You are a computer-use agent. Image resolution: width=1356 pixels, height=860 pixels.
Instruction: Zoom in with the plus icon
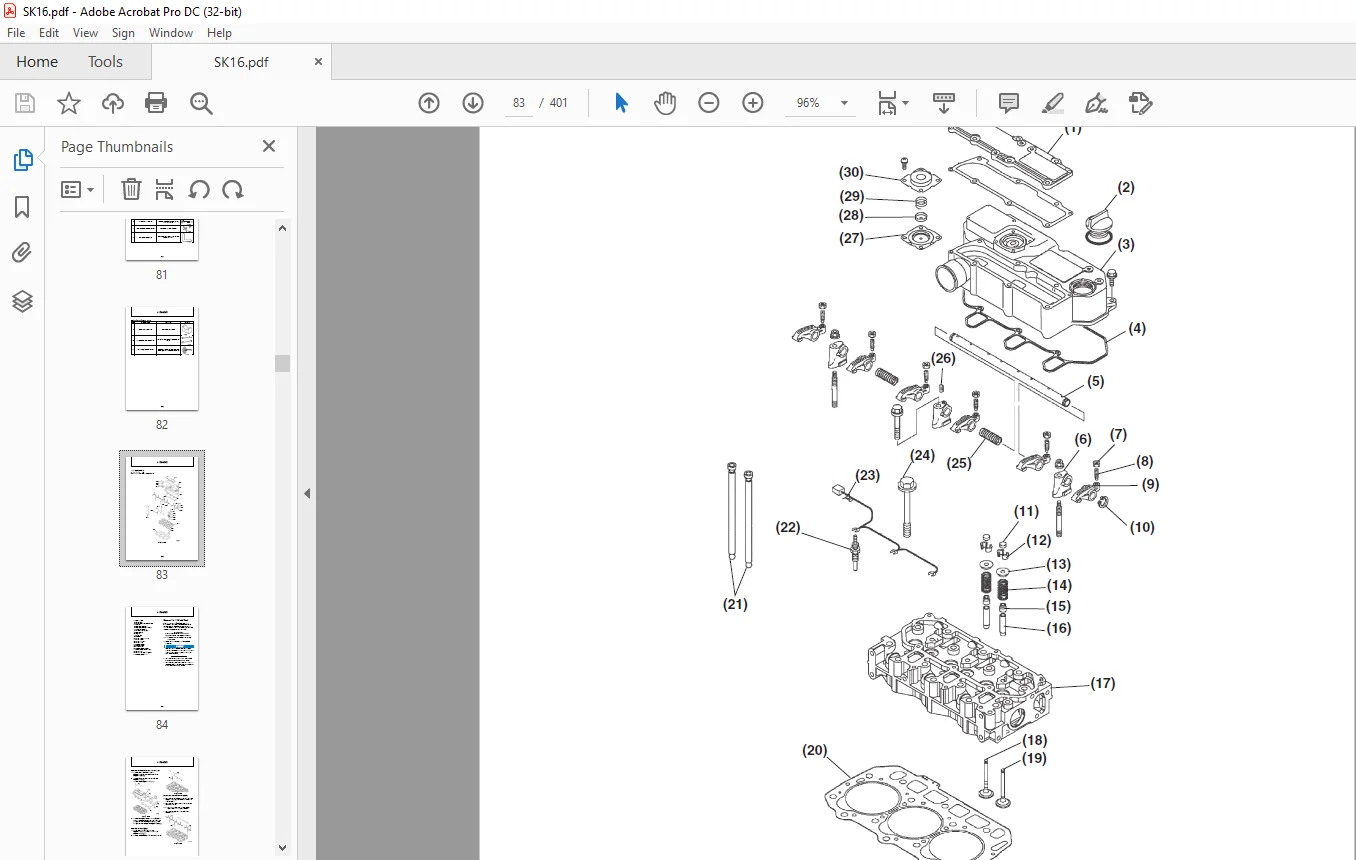753,103
